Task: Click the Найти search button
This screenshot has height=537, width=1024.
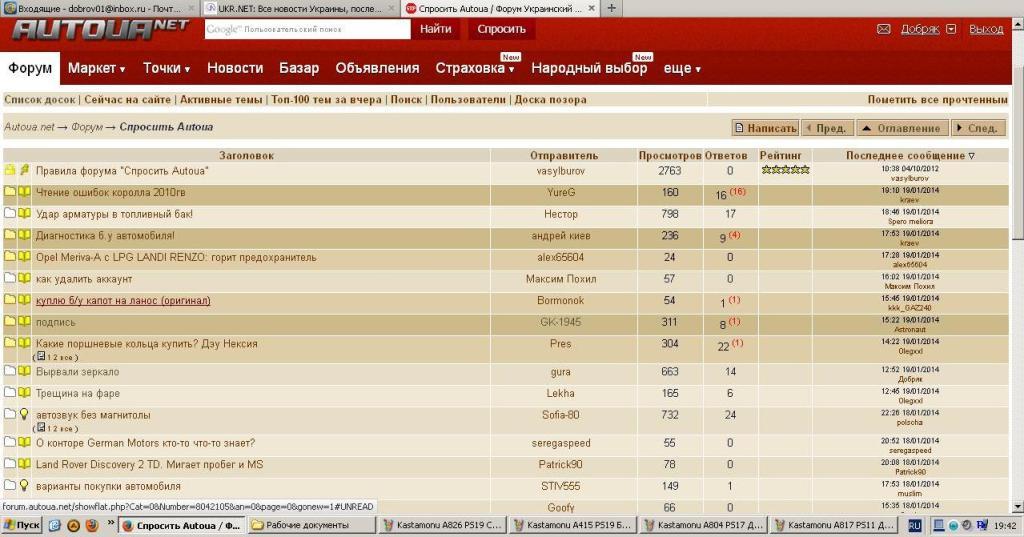Action: 436,29
